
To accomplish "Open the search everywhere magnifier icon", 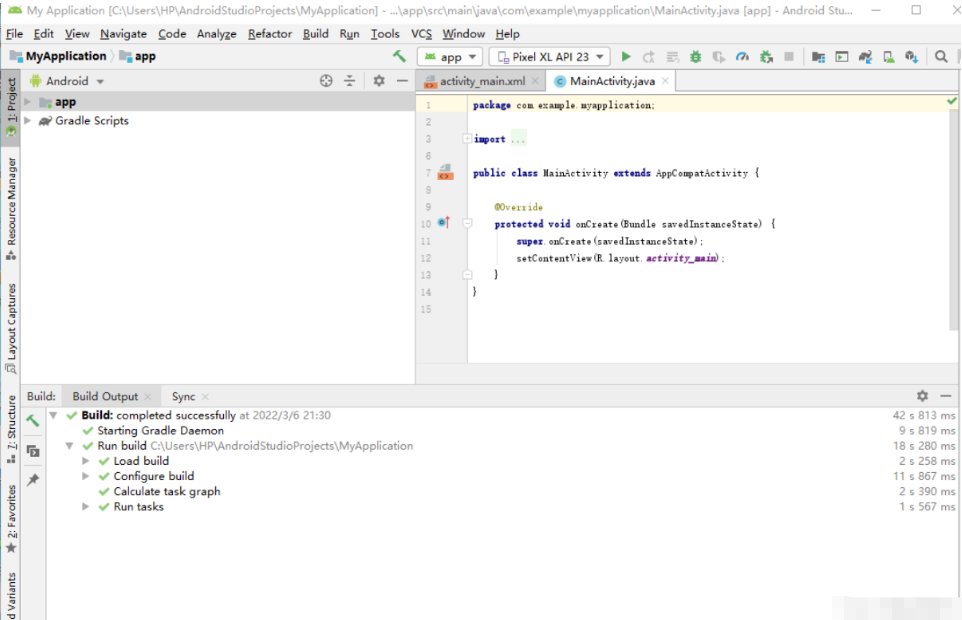I will (941, 57).
